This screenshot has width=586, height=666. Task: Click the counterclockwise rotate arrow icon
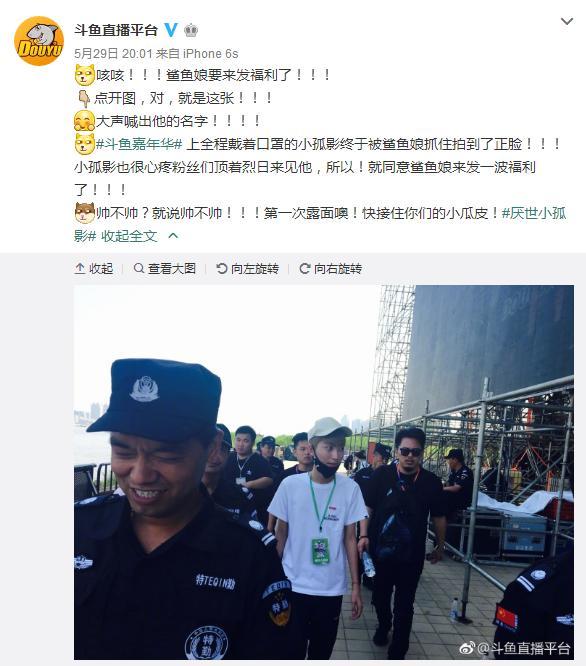(x=222, y=268)
